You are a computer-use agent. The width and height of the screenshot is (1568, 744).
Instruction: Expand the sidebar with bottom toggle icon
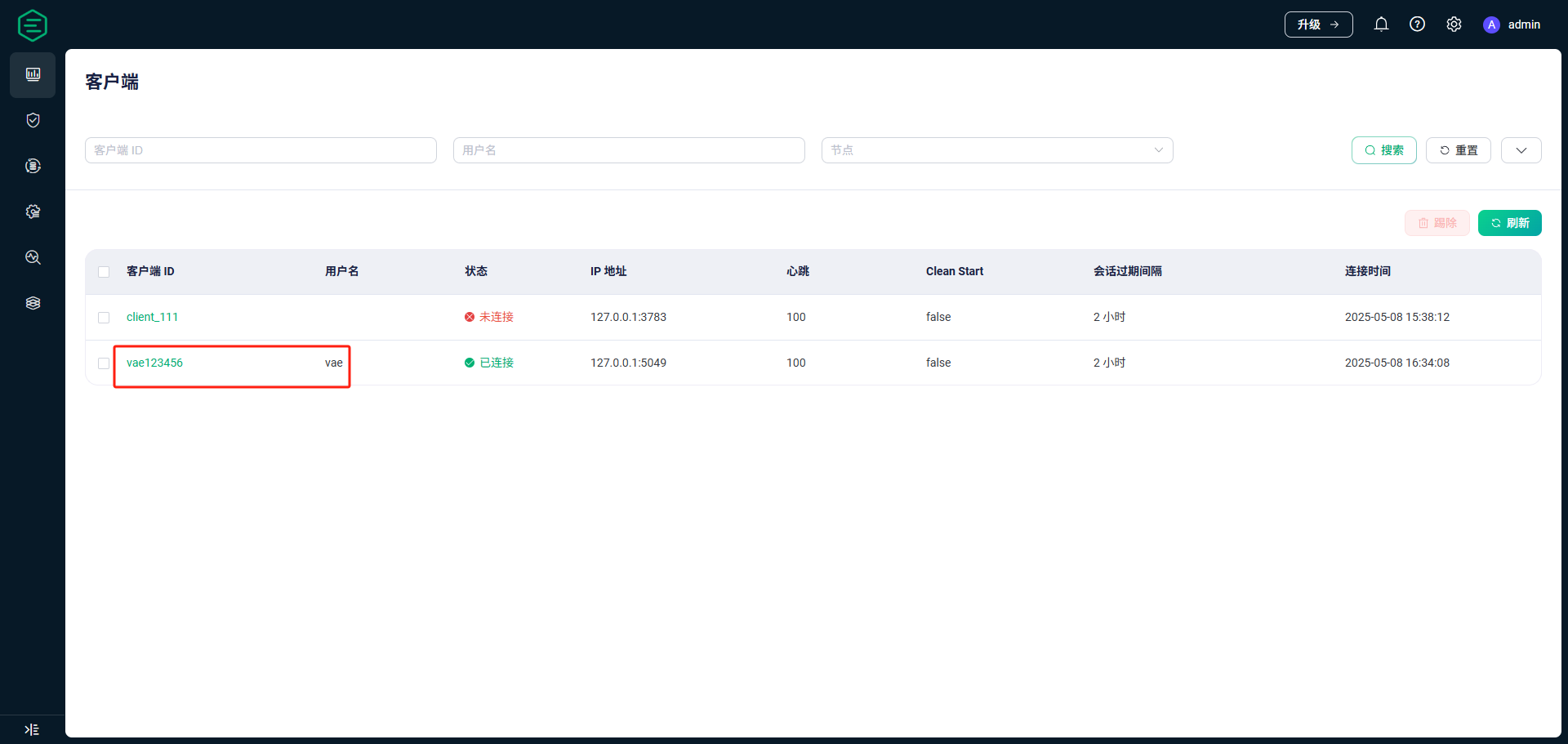tap(32, 729)
